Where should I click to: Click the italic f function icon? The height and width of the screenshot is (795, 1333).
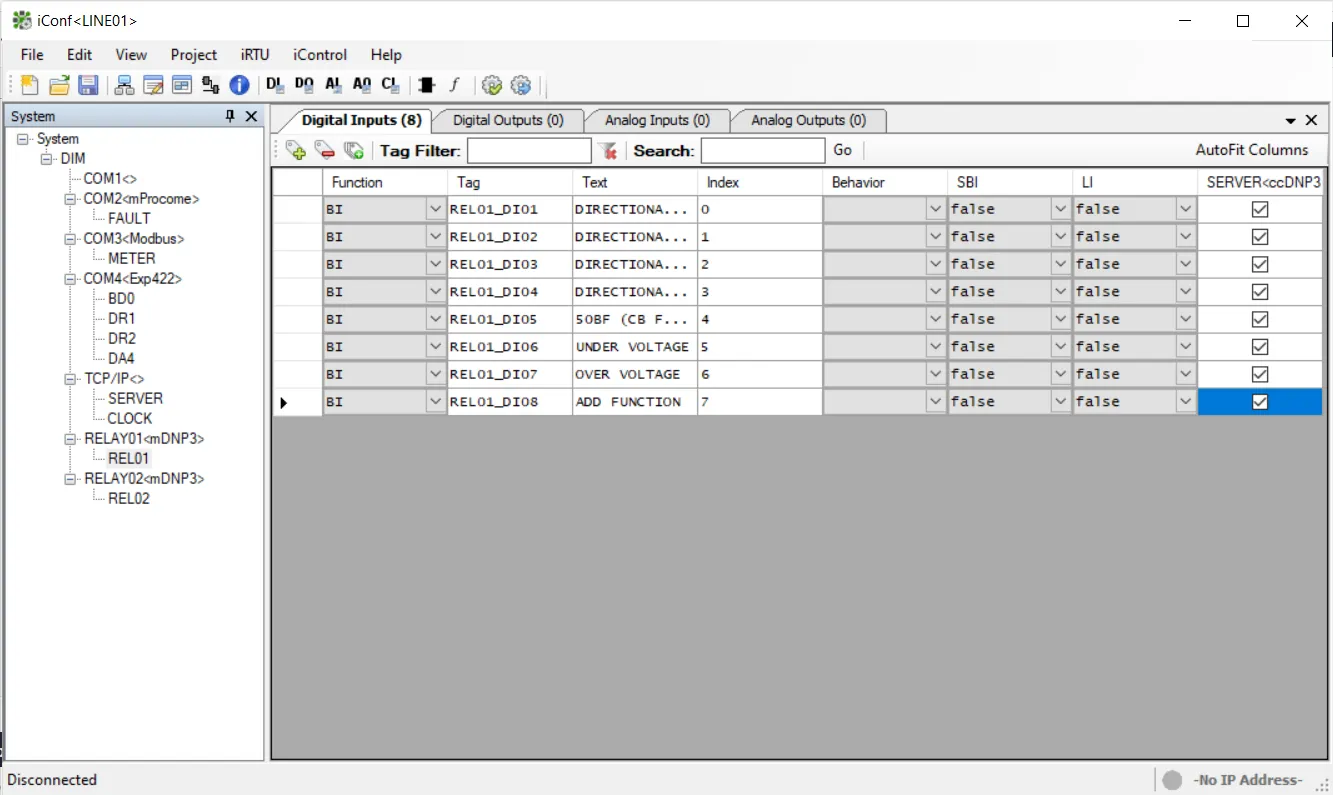point(454,85)
